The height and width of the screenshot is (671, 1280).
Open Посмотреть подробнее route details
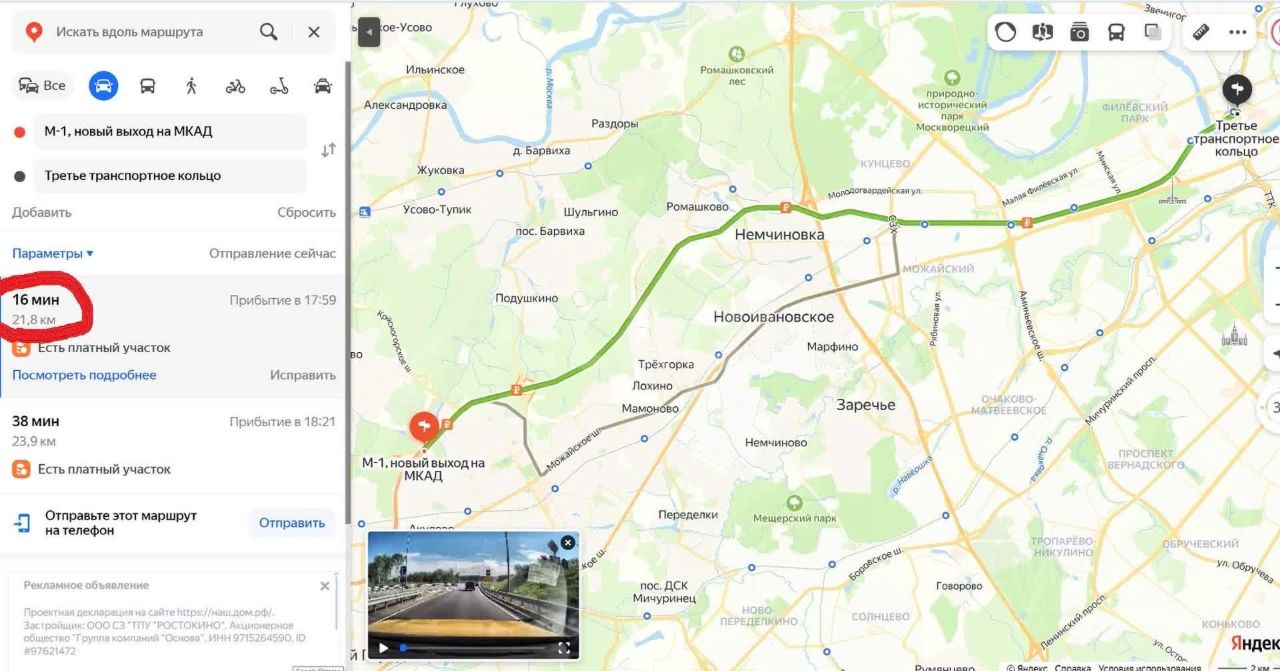[x=84, y=375]
